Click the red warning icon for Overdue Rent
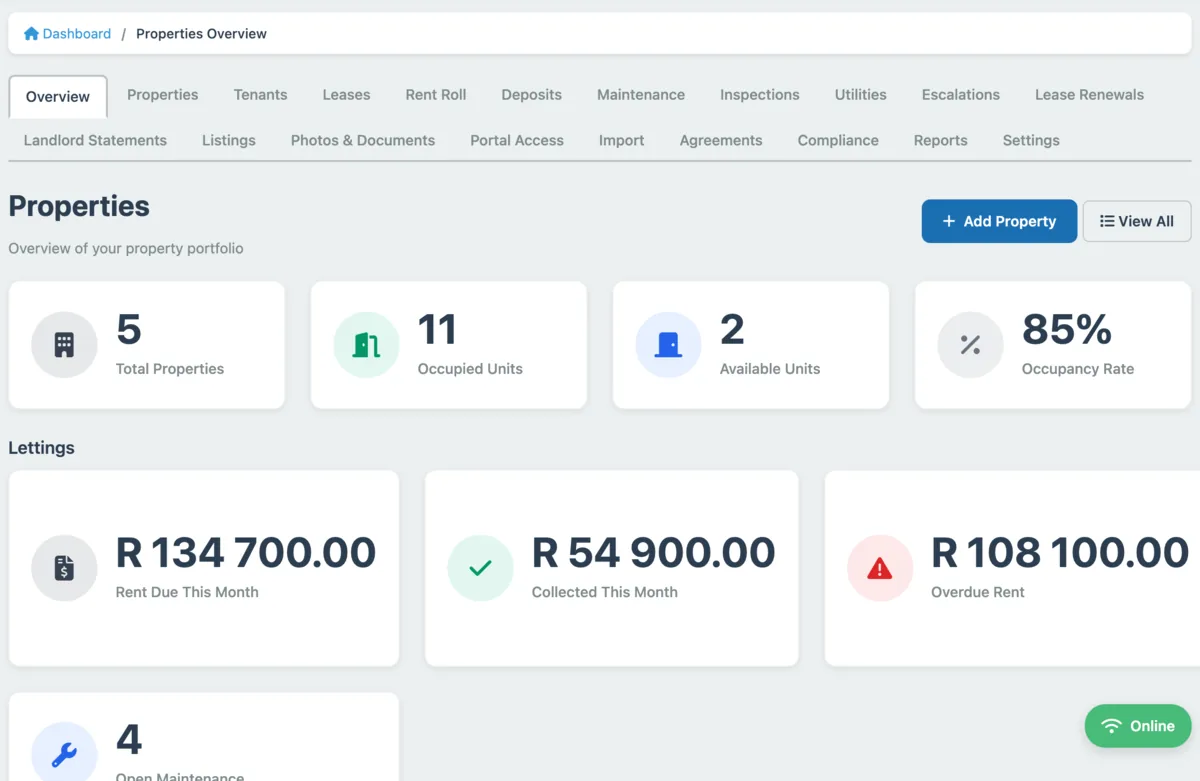1200x781 pixels. [x=880, y=568]
